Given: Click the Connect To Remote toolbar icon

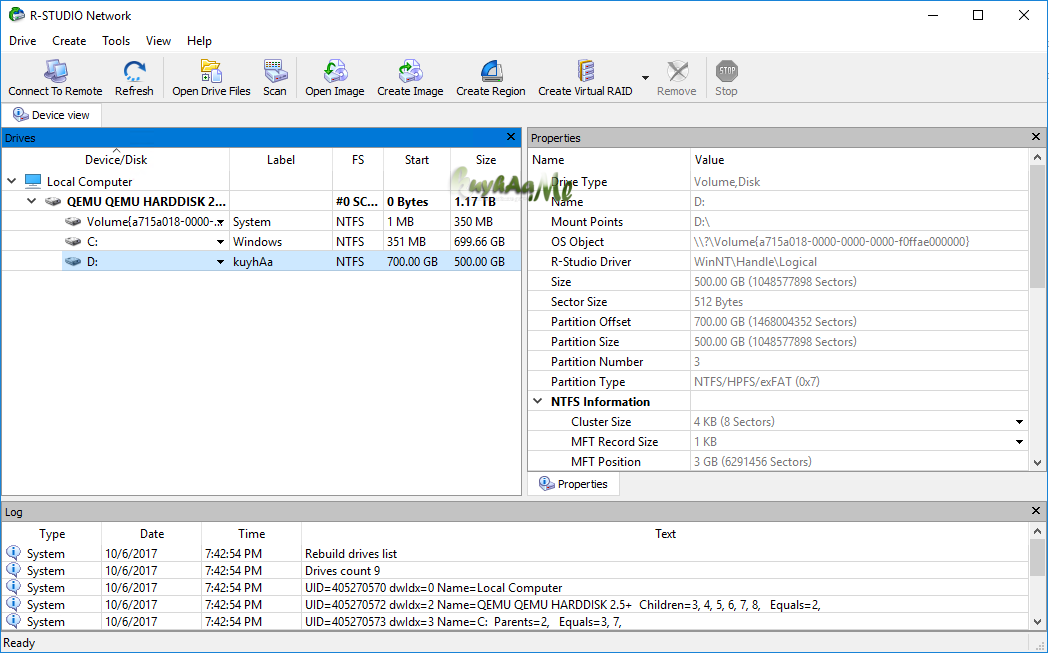Looking at the screenshot, I should tap(56, 70).
